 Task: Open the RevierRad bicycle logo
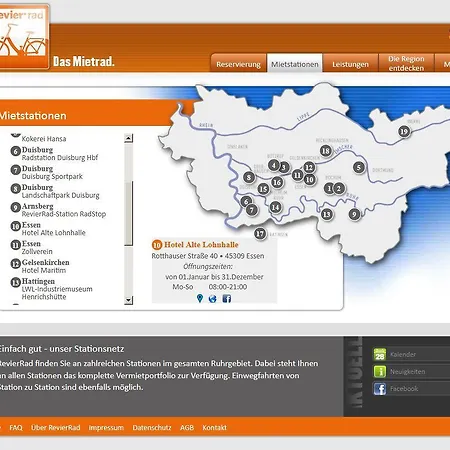pos(23,37)
